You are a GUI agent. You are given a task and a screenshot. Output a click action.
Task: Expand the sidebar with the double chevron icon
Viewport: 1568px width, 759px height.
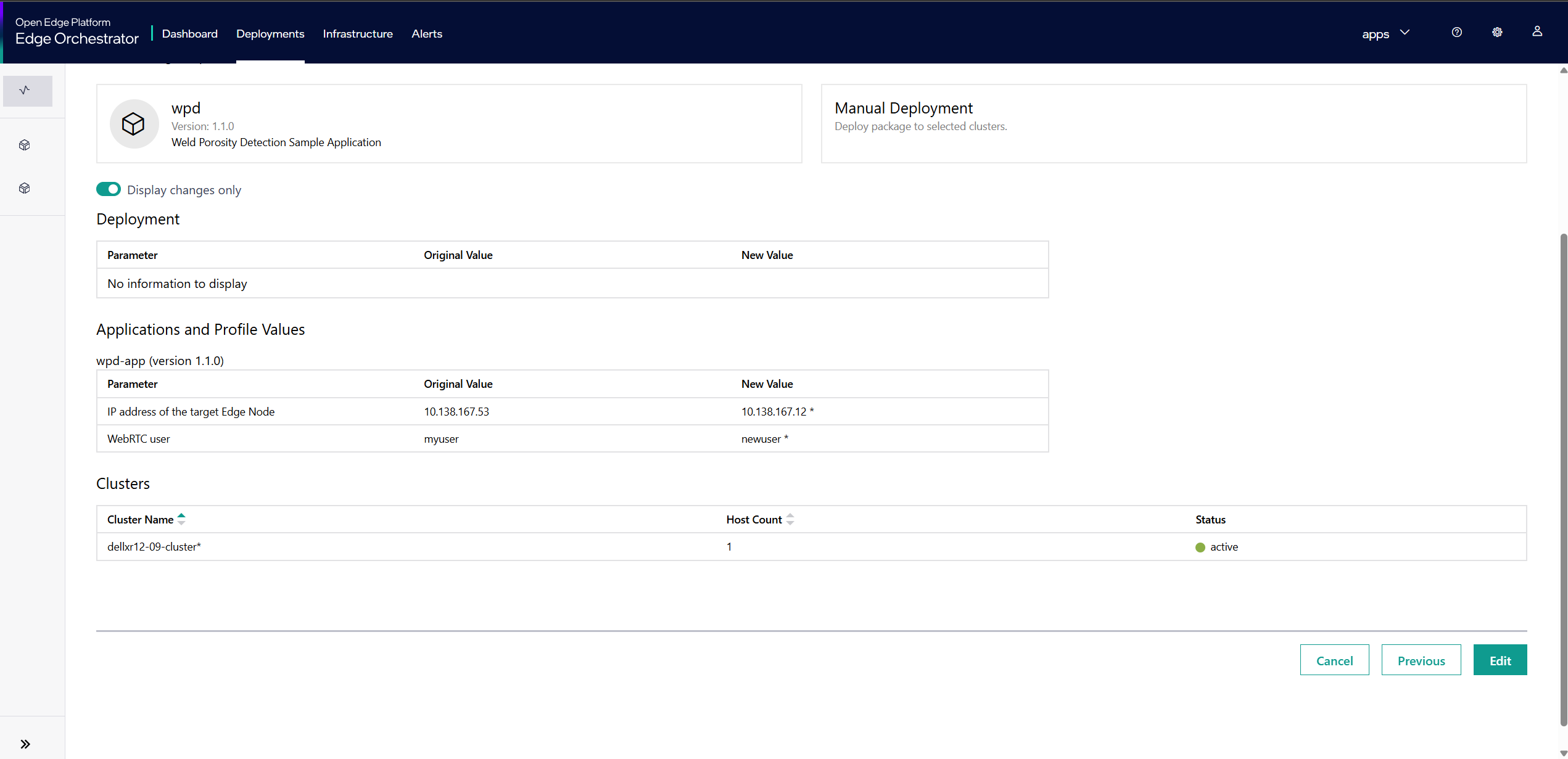25,744
